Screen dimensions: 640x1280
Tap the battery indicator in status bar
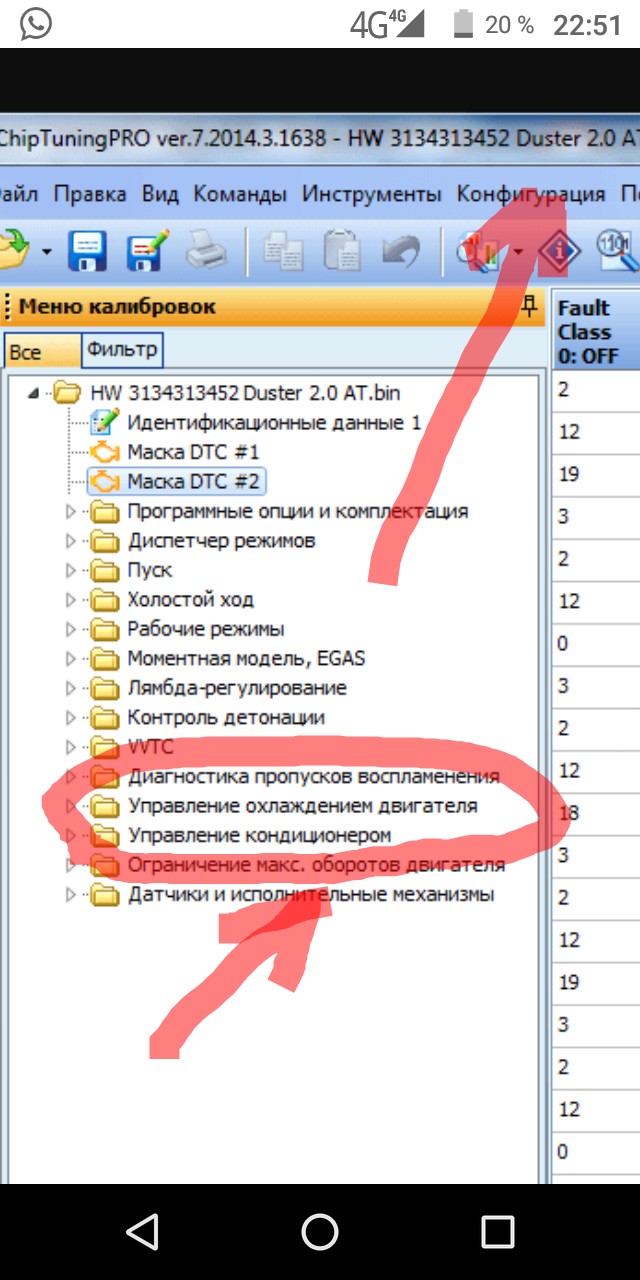[x=462, y=25]
